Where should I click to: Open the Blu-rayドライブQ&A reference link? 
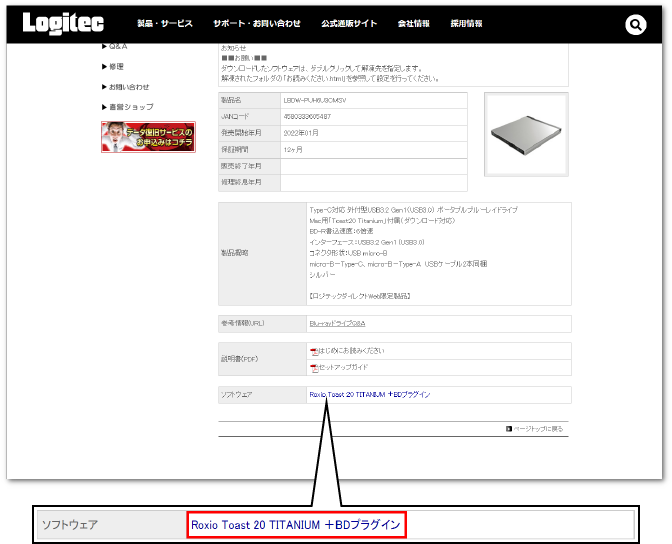pos(337,324)
